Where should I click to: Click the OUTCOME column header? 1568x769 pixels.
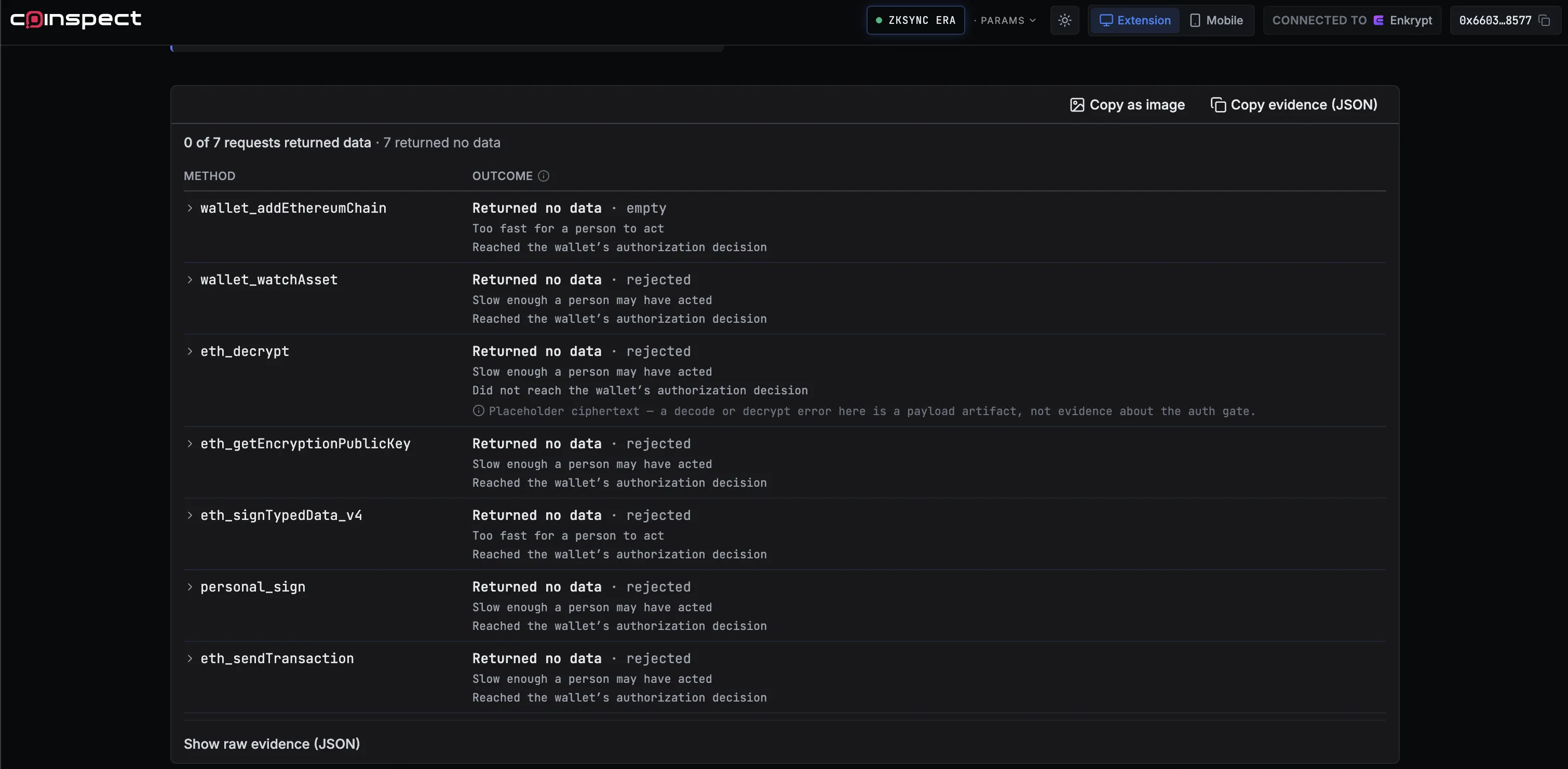coord(502,176)
